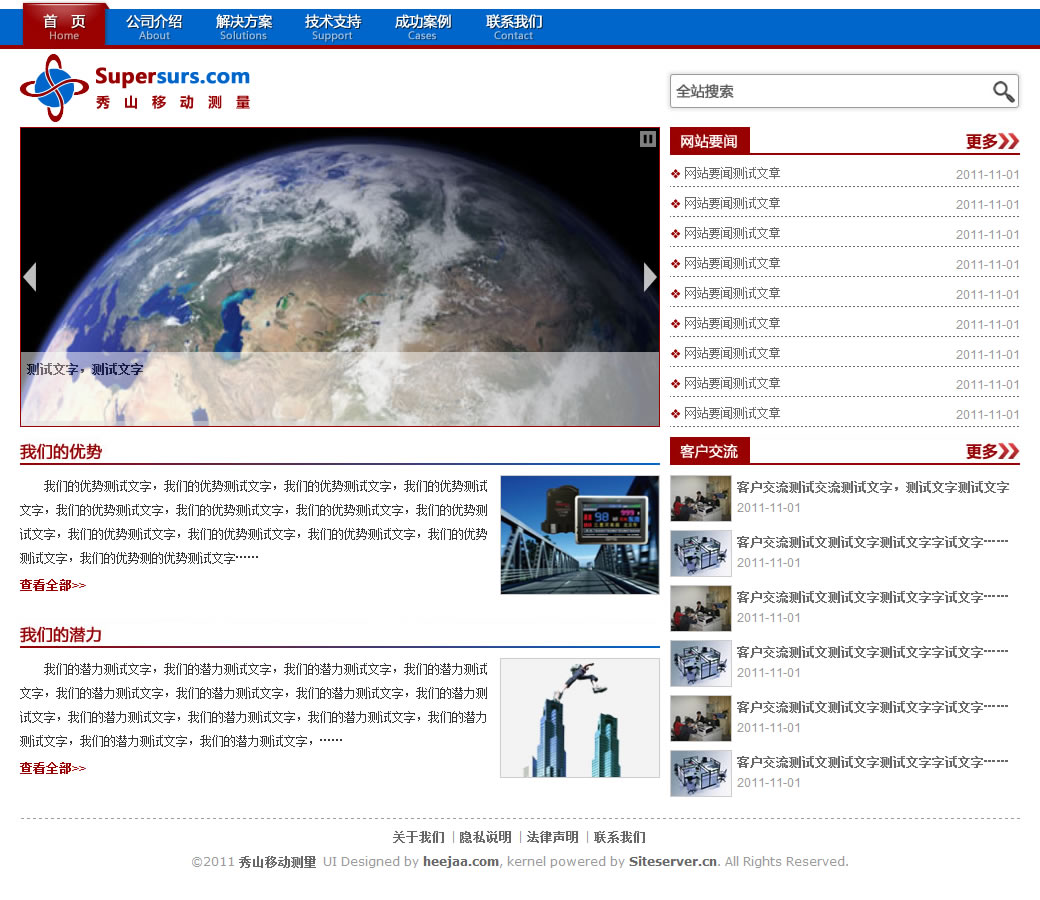The height and width of the screenshot is (900, 1040).
Task: Click footer link 隐私说明
Action: coord(486,837)
